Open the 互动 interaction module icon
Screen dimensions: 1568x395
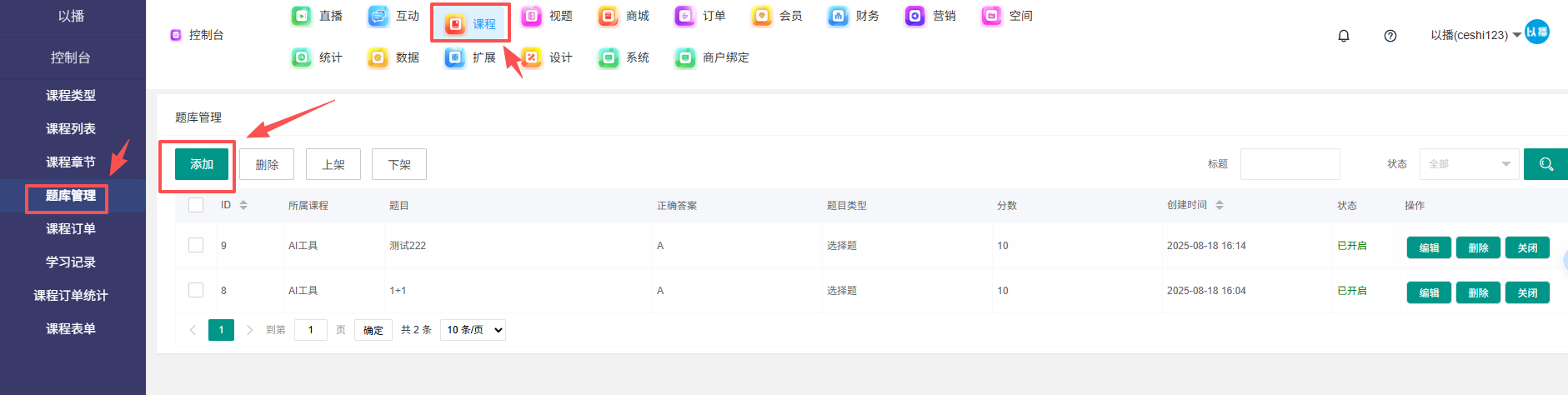point(378,16)
